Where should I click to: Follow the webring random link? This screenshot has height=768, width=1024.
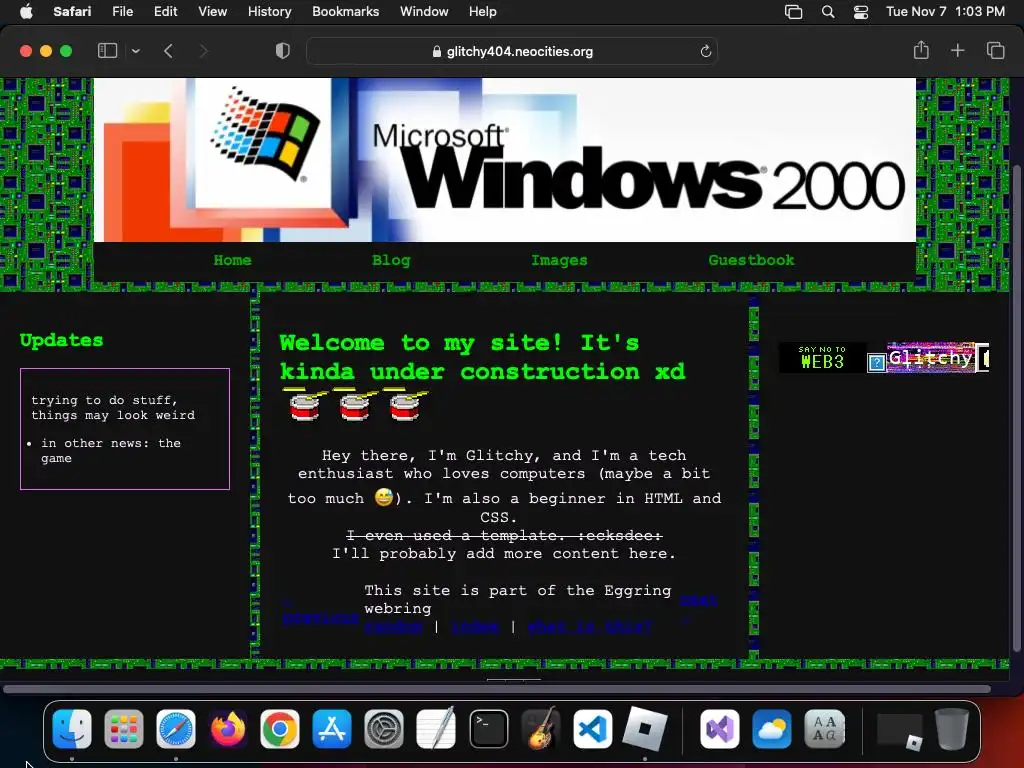pos(393,626)
